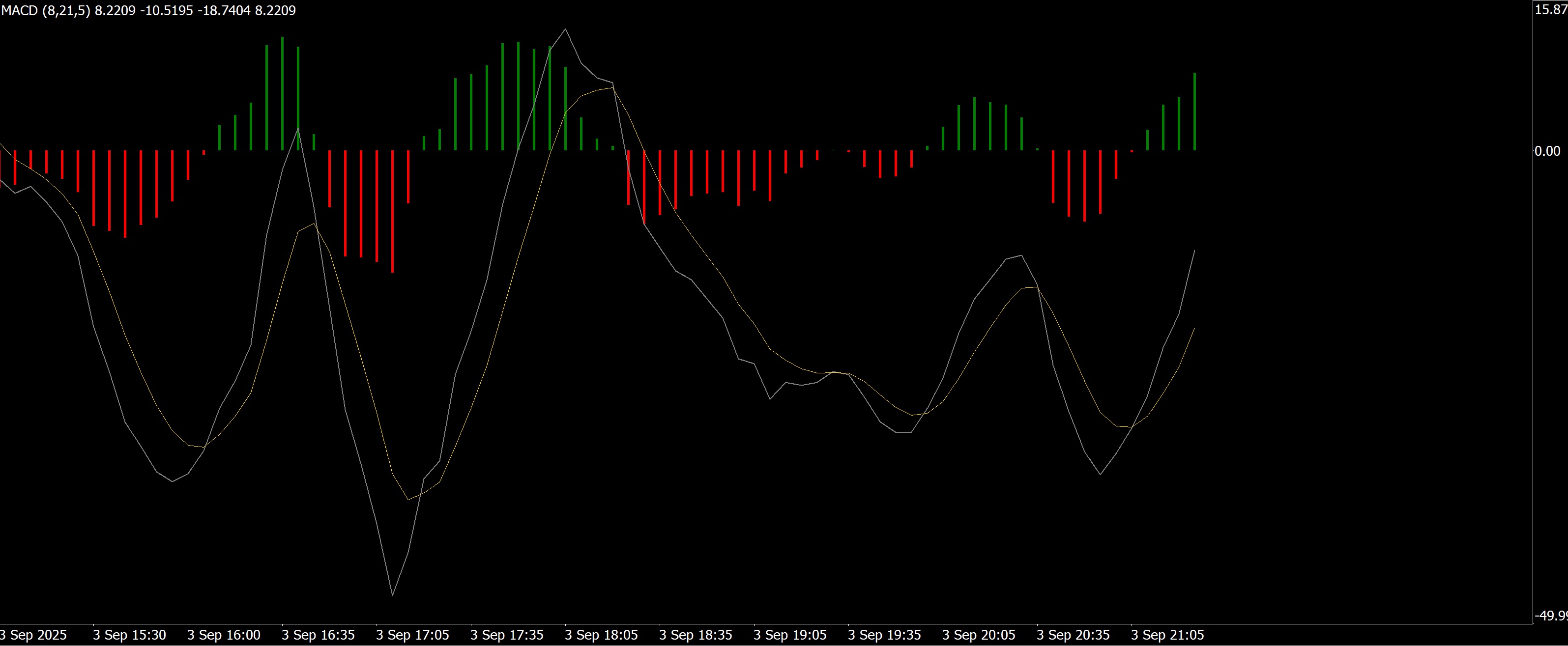1568x646 pixels.
Task: Select the 3 Sep 20:05 time label
Action: click(x=978, y=635)
